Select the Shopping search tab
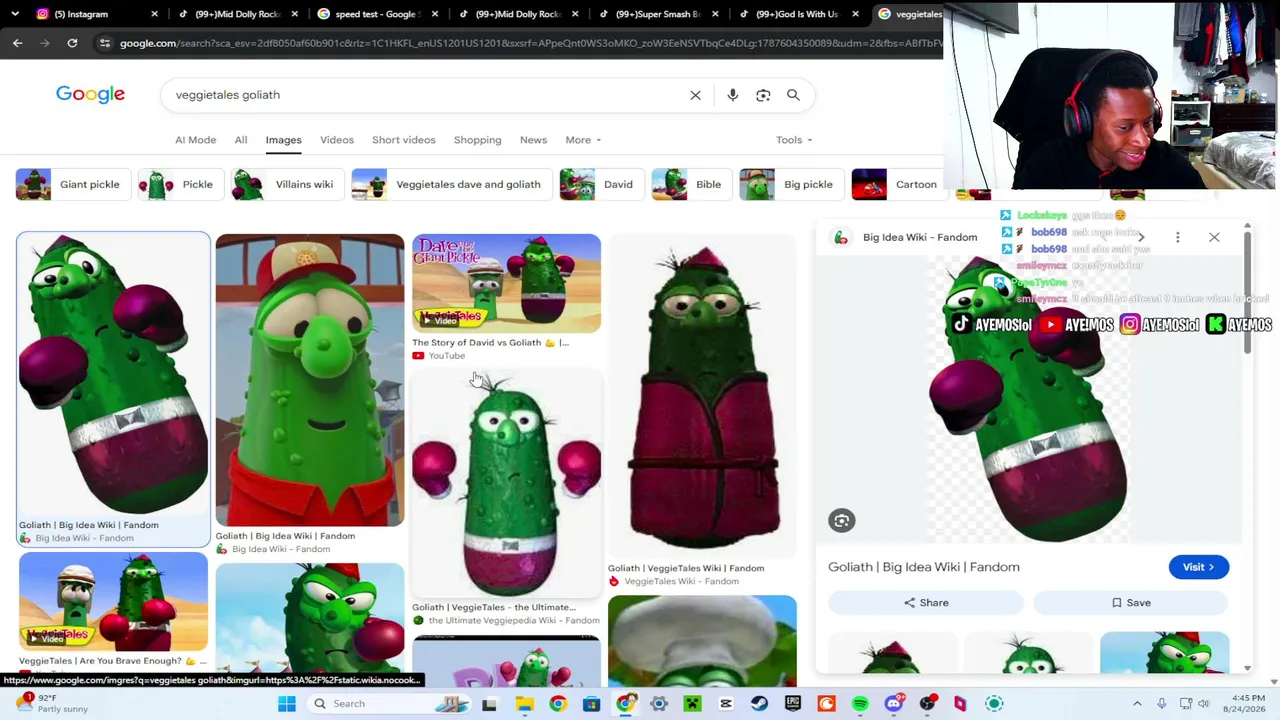The image size is (1280, 720). pyautogui.click(x=477, y=140)
